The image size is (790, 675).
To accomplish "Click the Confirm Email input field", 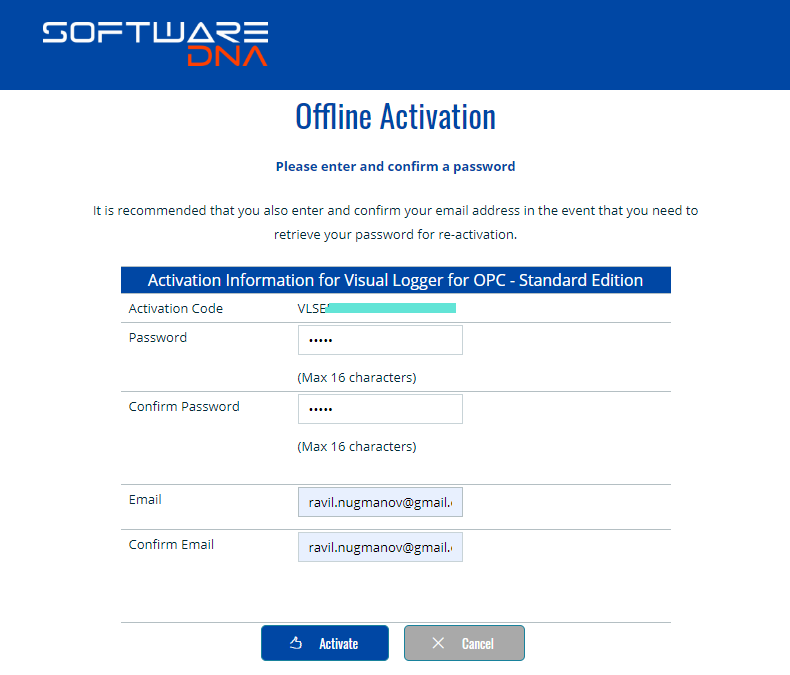I will pos(380,547).
